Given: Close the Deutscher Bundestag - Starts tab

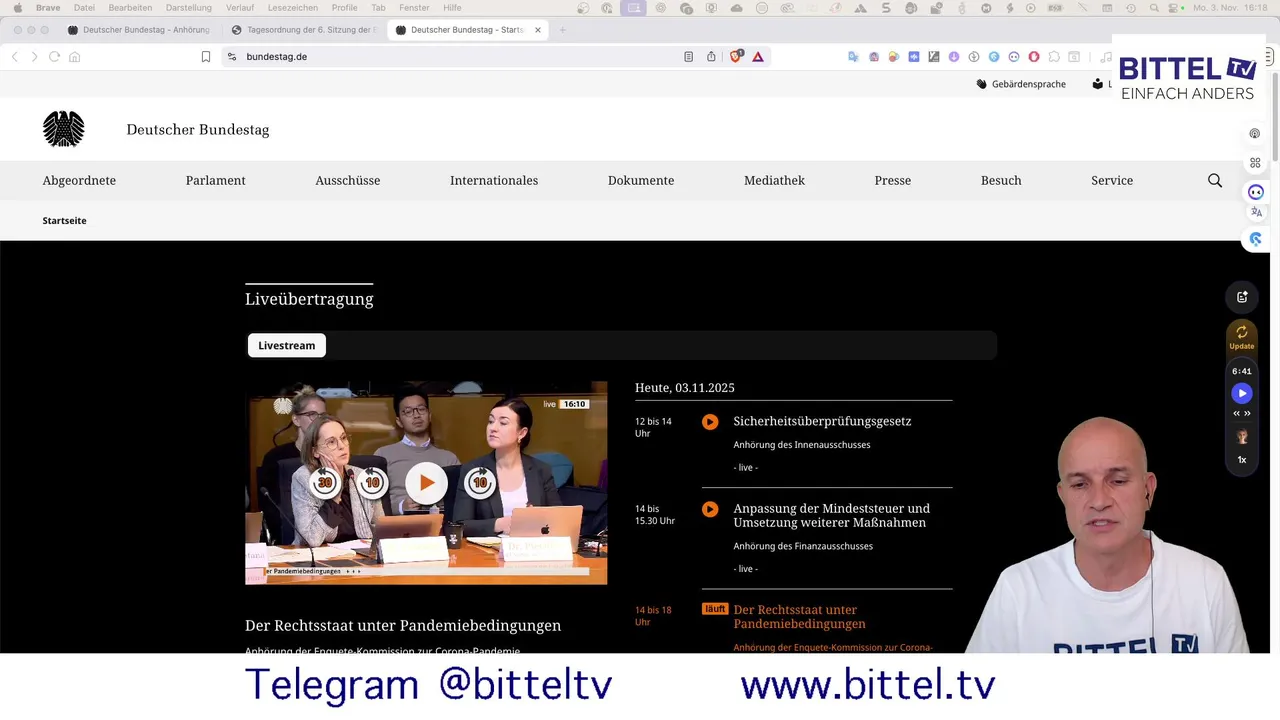Looking at the screenshot, I should [x=538, y=30].
